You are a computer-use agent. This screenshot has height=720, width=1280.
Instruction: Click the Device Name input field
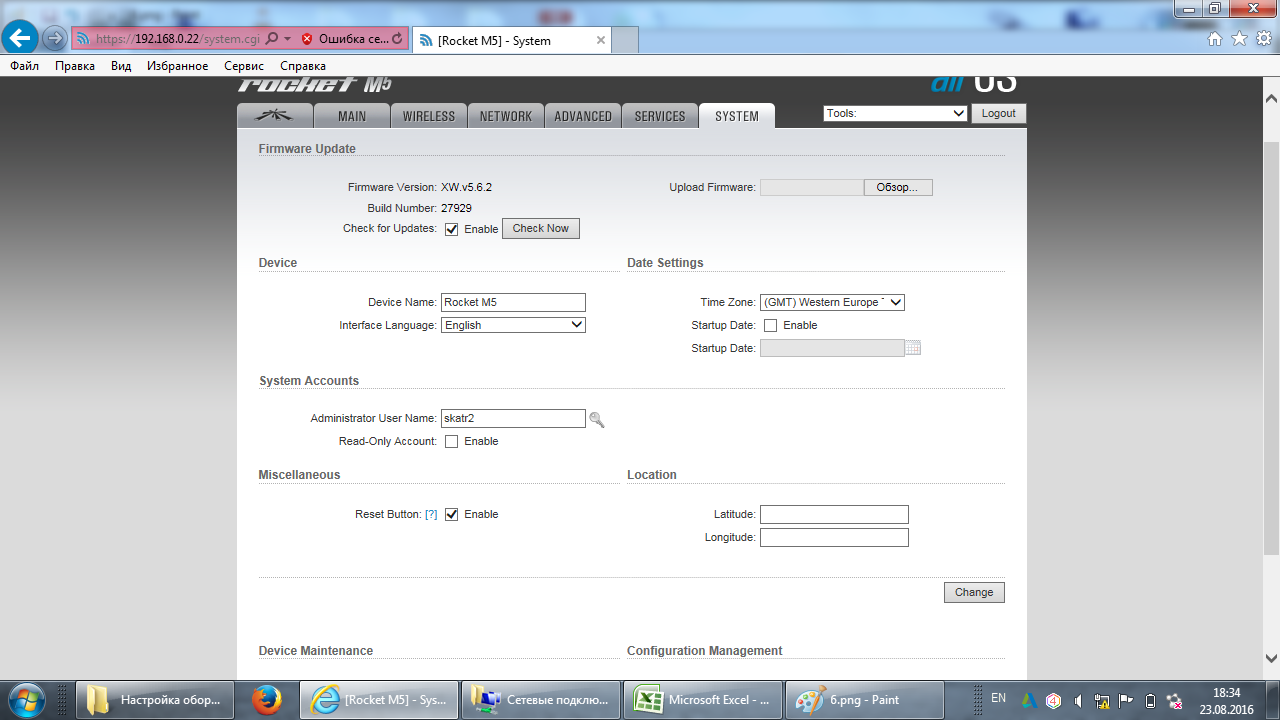(513, 302)
